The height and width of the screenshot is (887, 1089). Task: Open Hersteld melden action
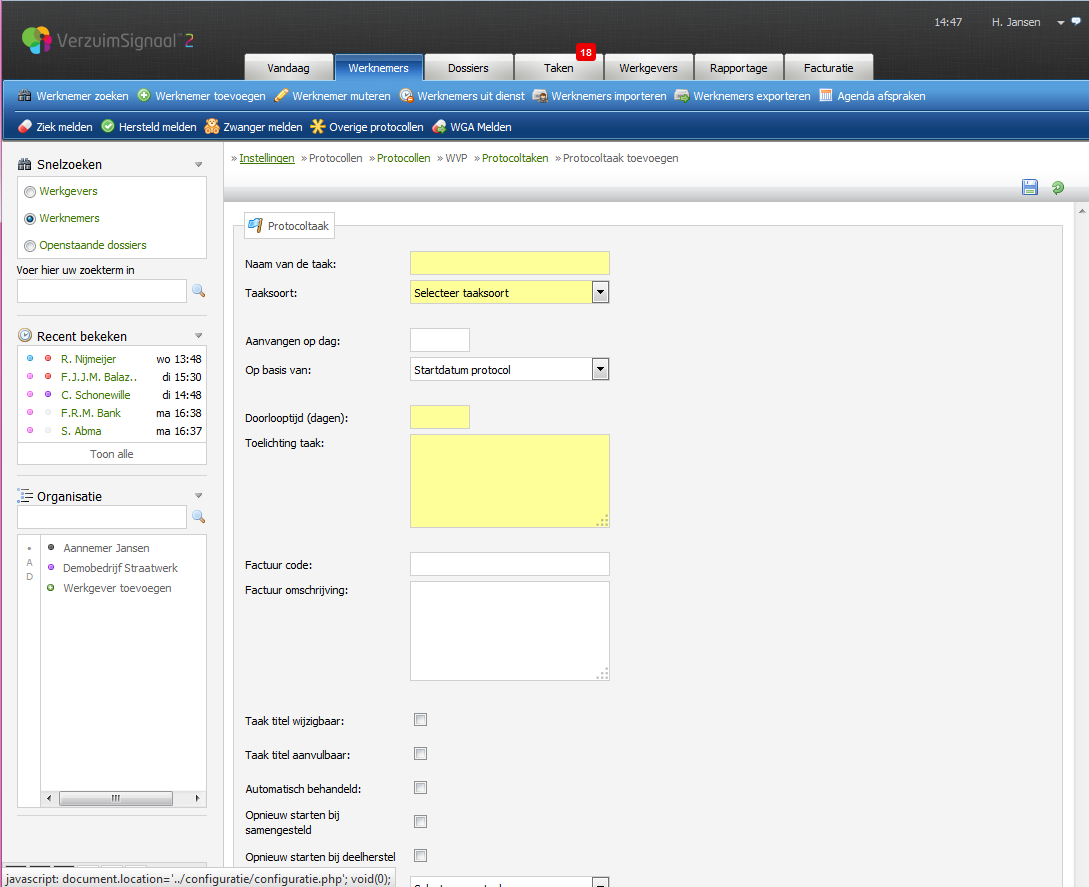(148, 127)
